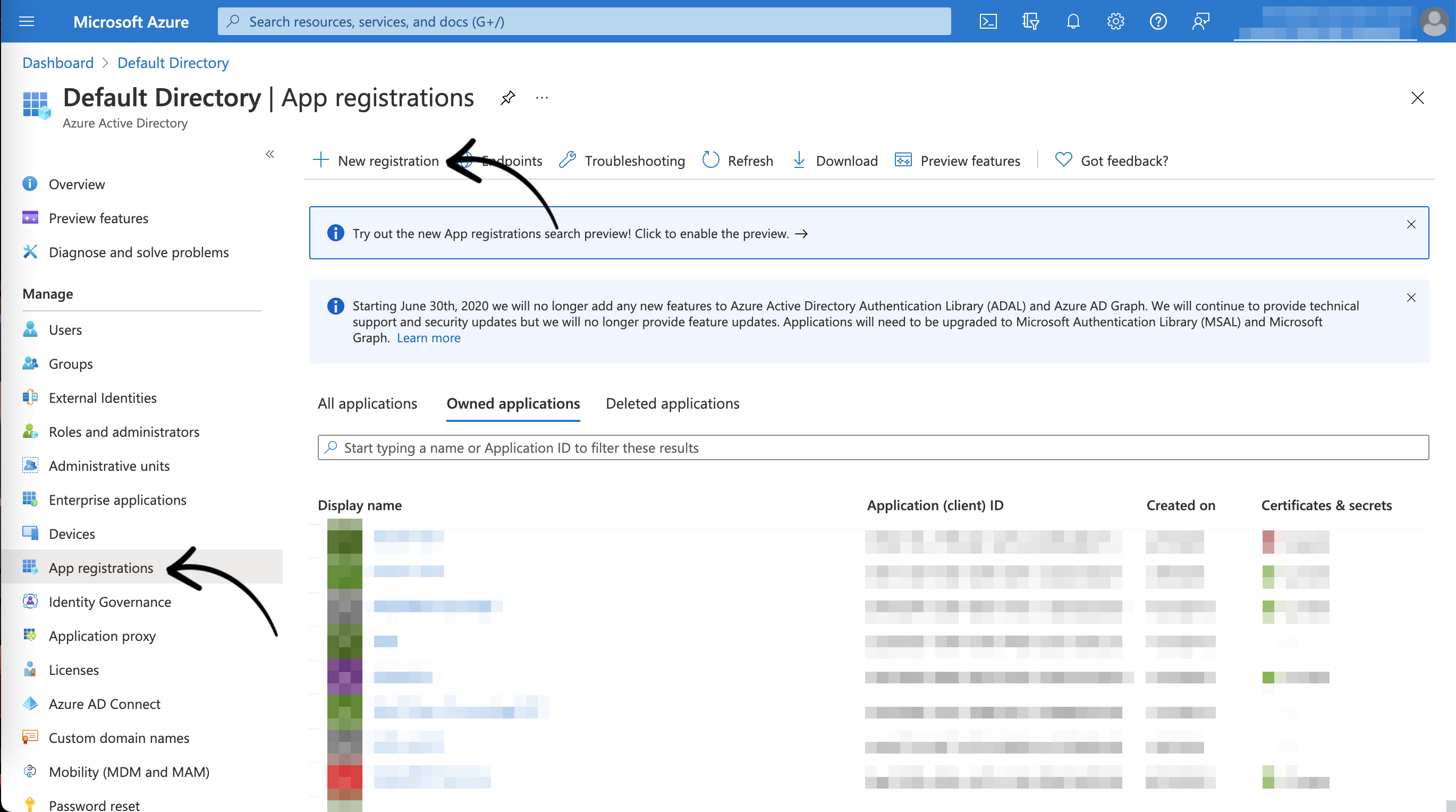Open Cloud Shell from the top bar
Screen dimensions: 1456x812
(987, 21)
